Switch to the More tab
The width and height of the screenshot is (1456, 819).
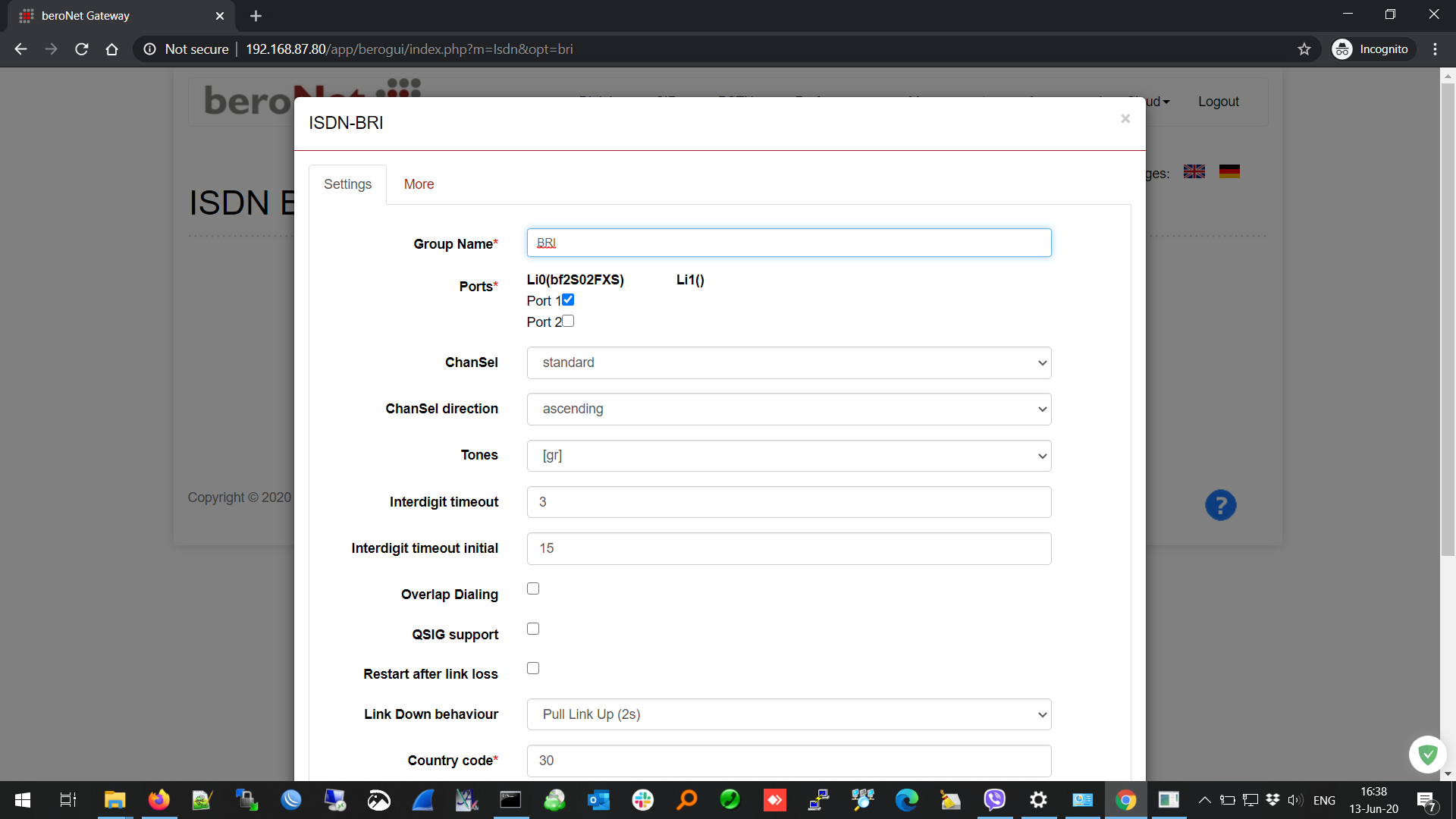(419, 184)
